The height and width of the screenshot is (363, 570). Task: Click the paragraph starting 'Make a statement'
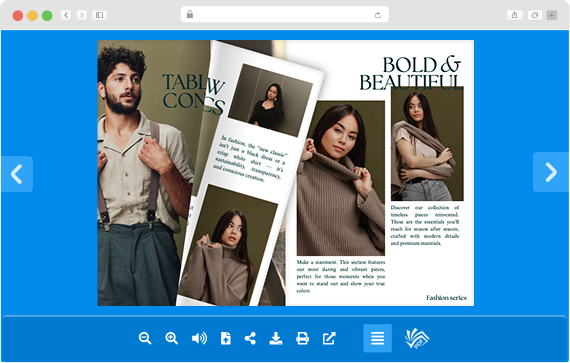click(x=341, y=276)
